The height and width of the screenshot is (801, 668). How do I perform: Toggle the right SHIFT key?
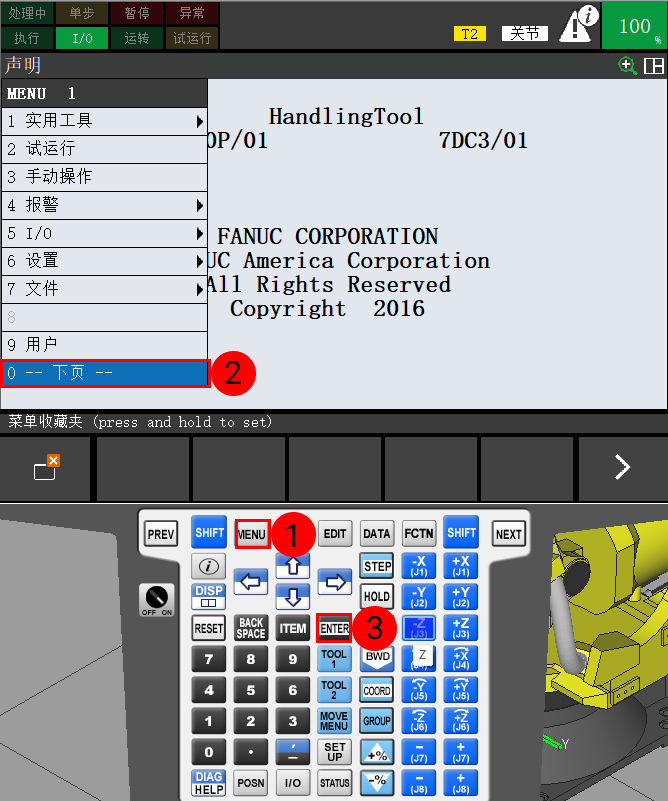tap(461, 533)
